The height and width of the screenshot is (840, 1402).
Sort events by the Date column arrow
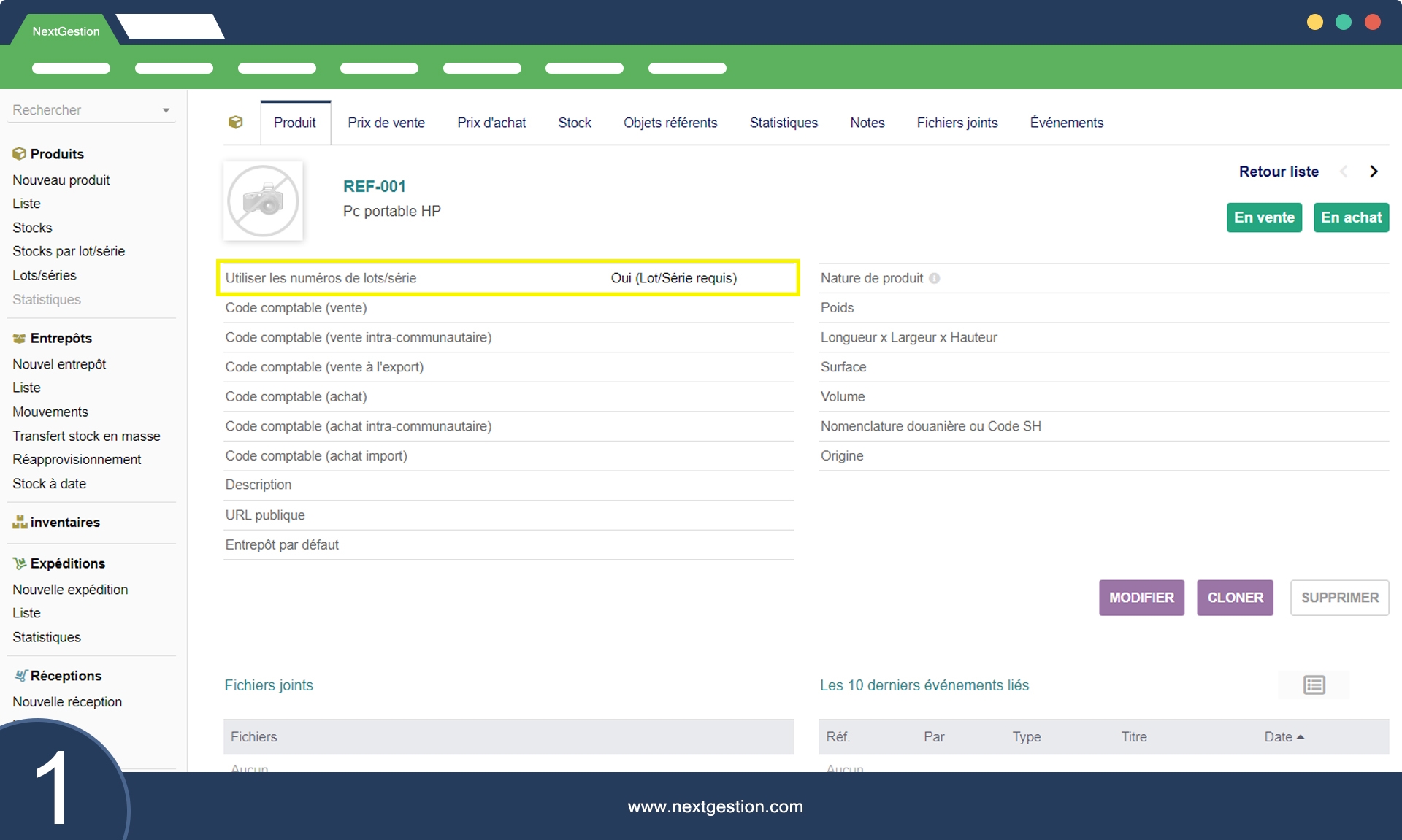(x=1301, y=737)
